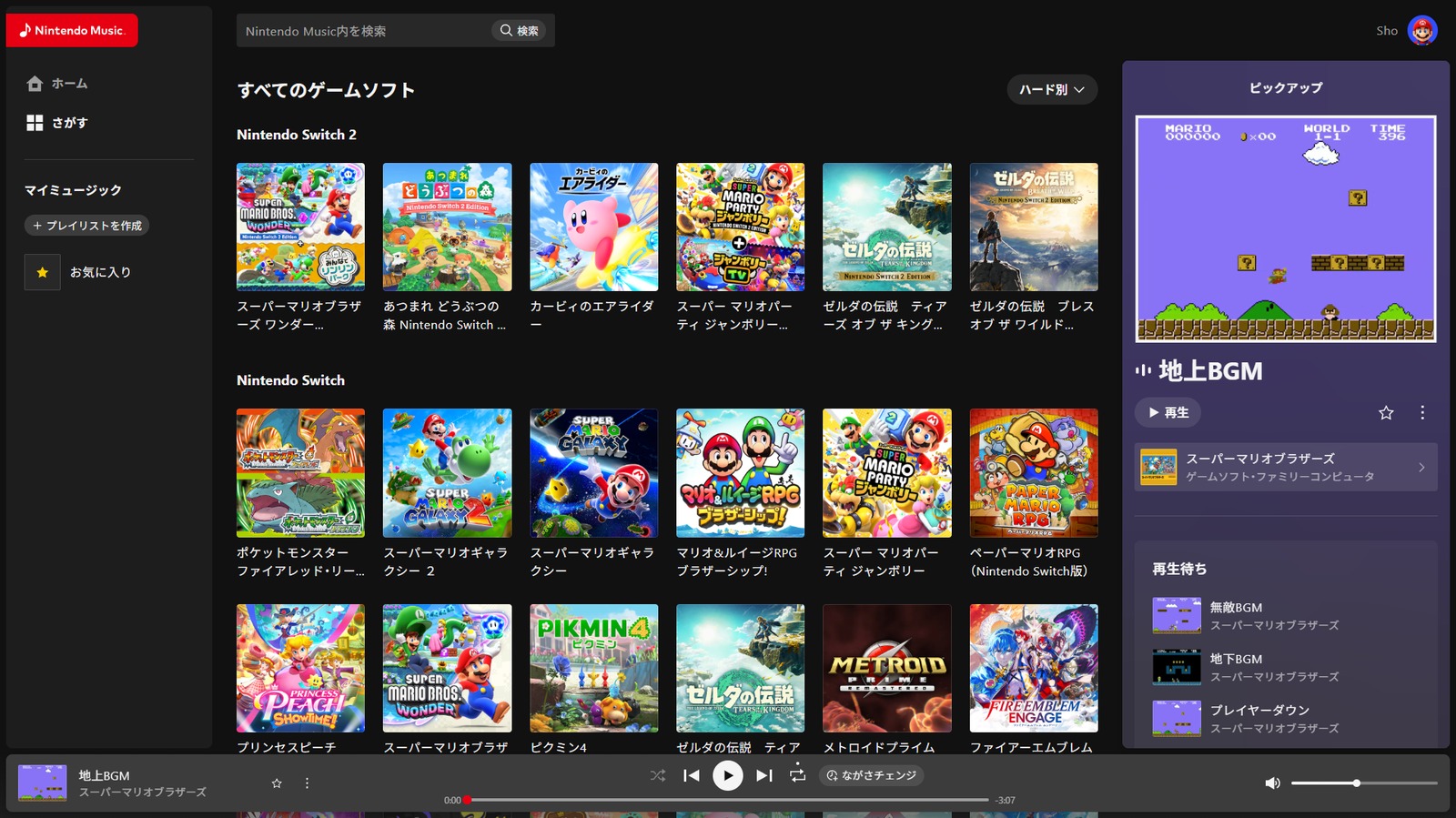Click the now playing thumbnail in player bar
Screen dimensions: 1456x818
point(43,783)
